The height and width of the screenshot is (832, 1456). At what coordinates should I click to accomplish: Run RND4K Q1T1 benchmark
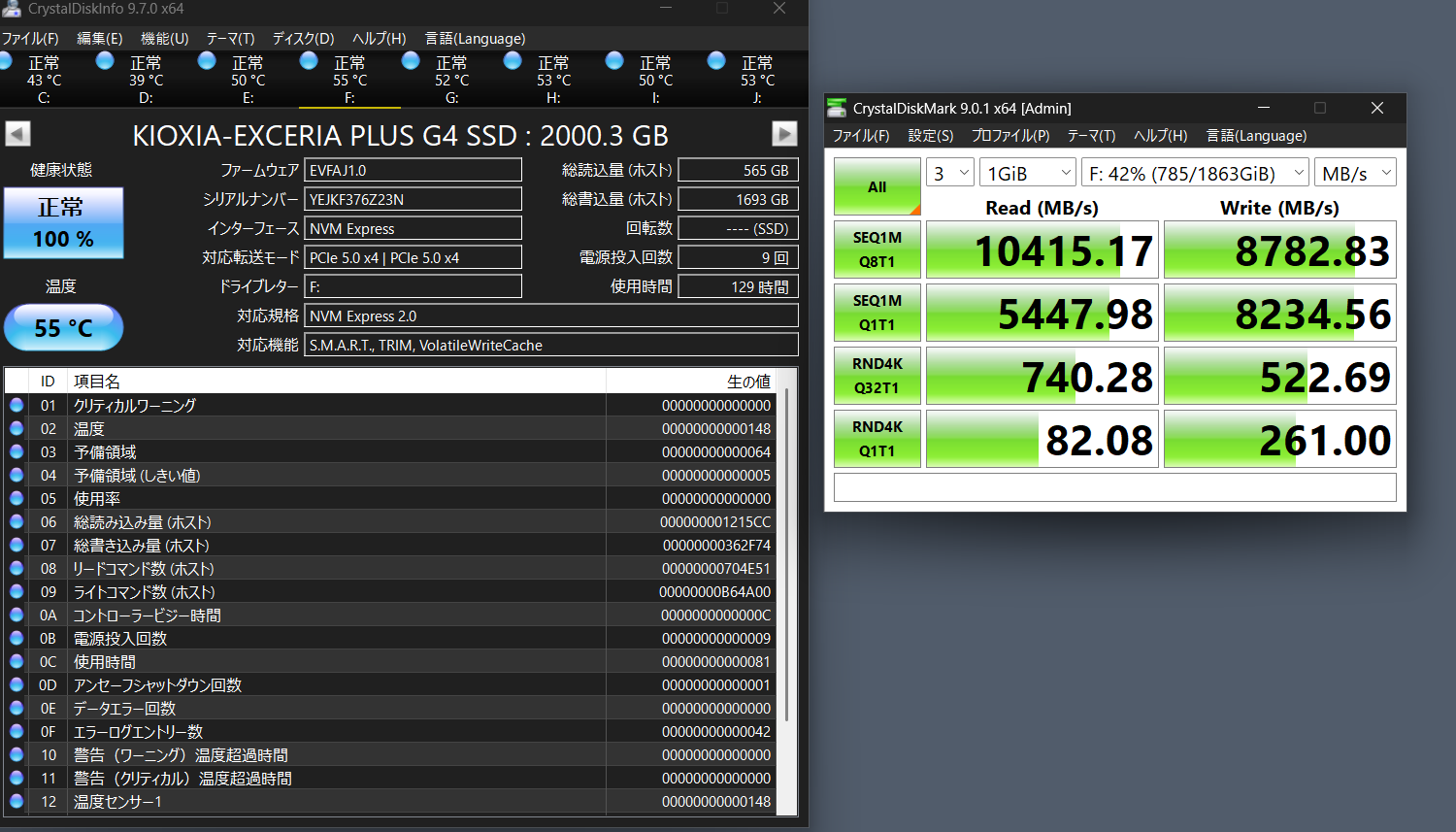(877, 439)
